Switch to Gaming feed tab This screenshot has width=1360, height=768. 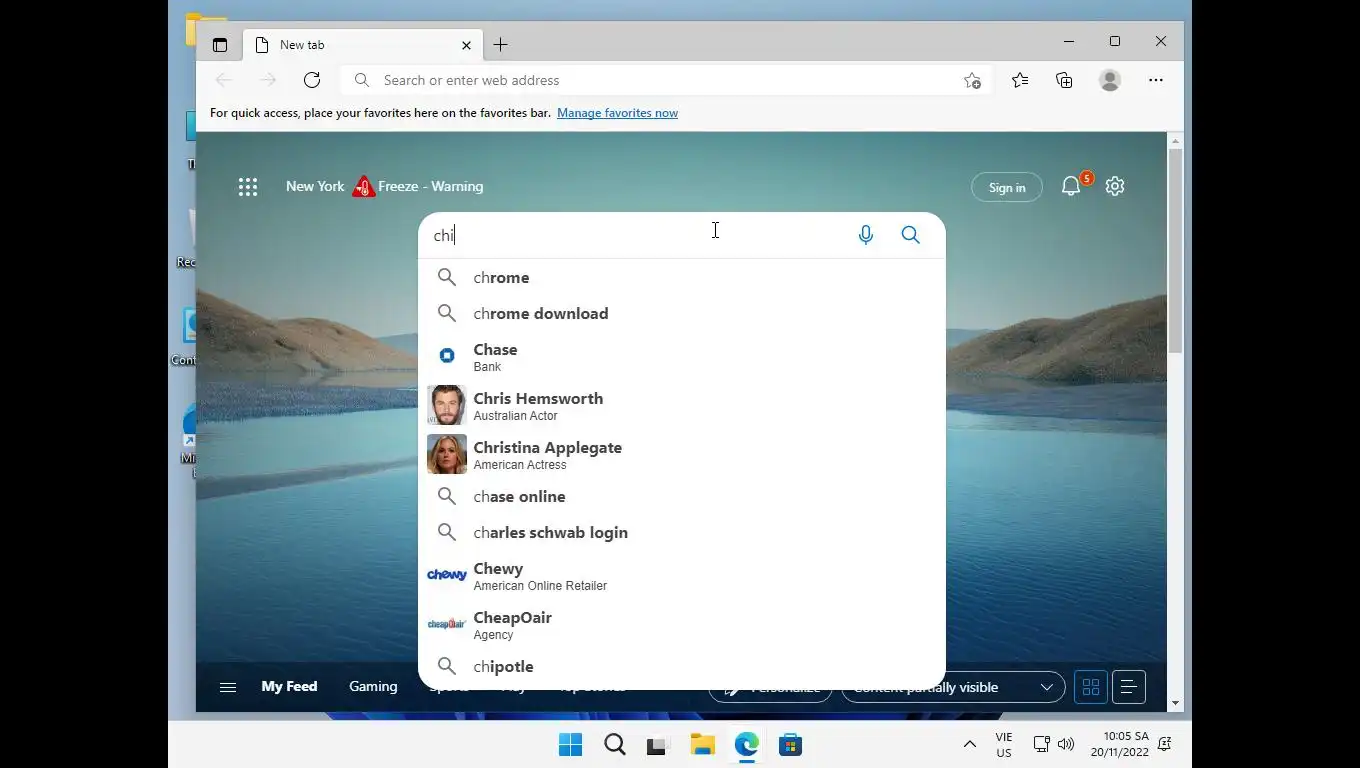point(373,686)
